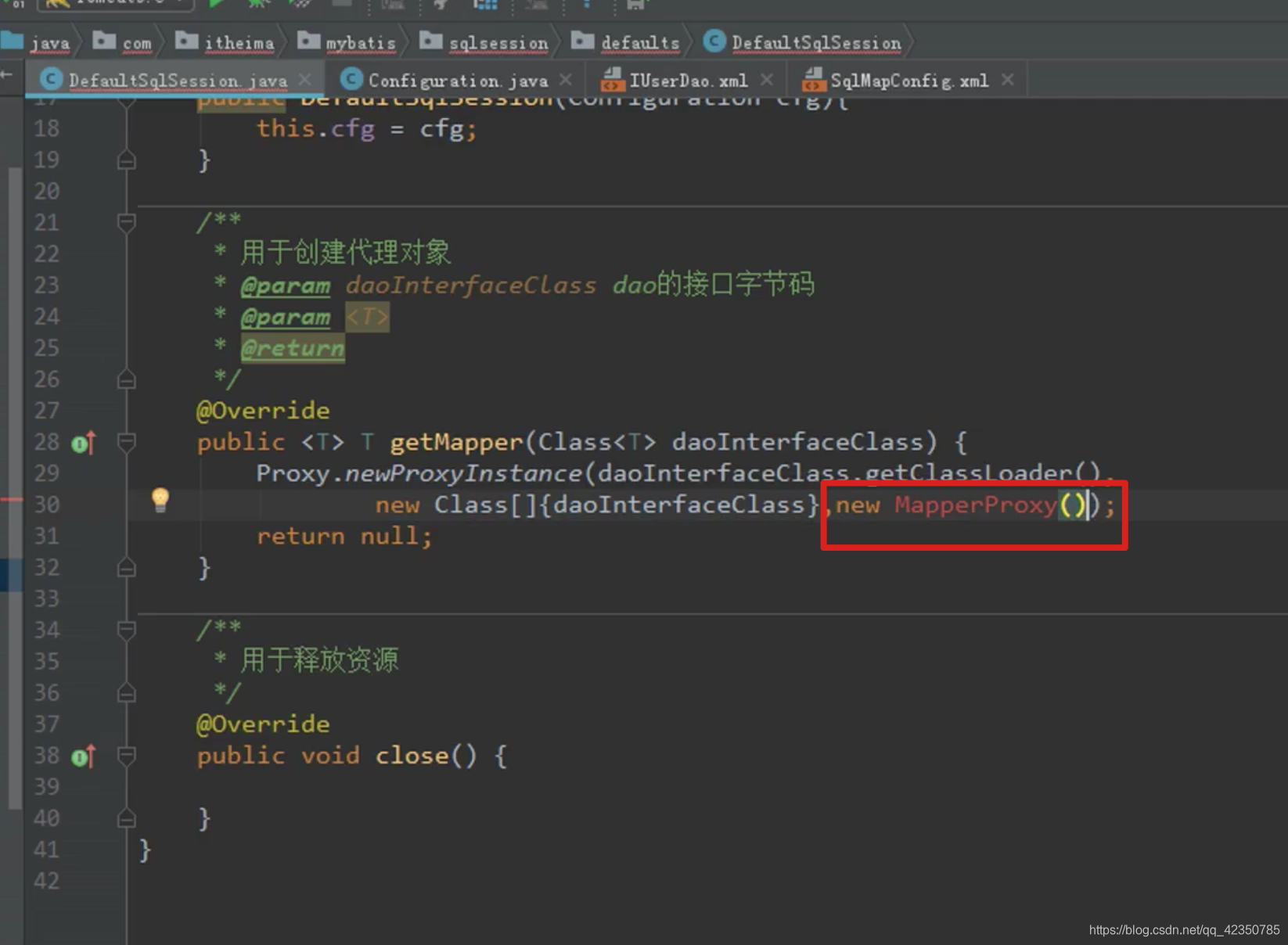Click the com folder icon in breadcrumbs
Image resolution: width=1288 pixels, height=945 pixels.
point(104,40)
